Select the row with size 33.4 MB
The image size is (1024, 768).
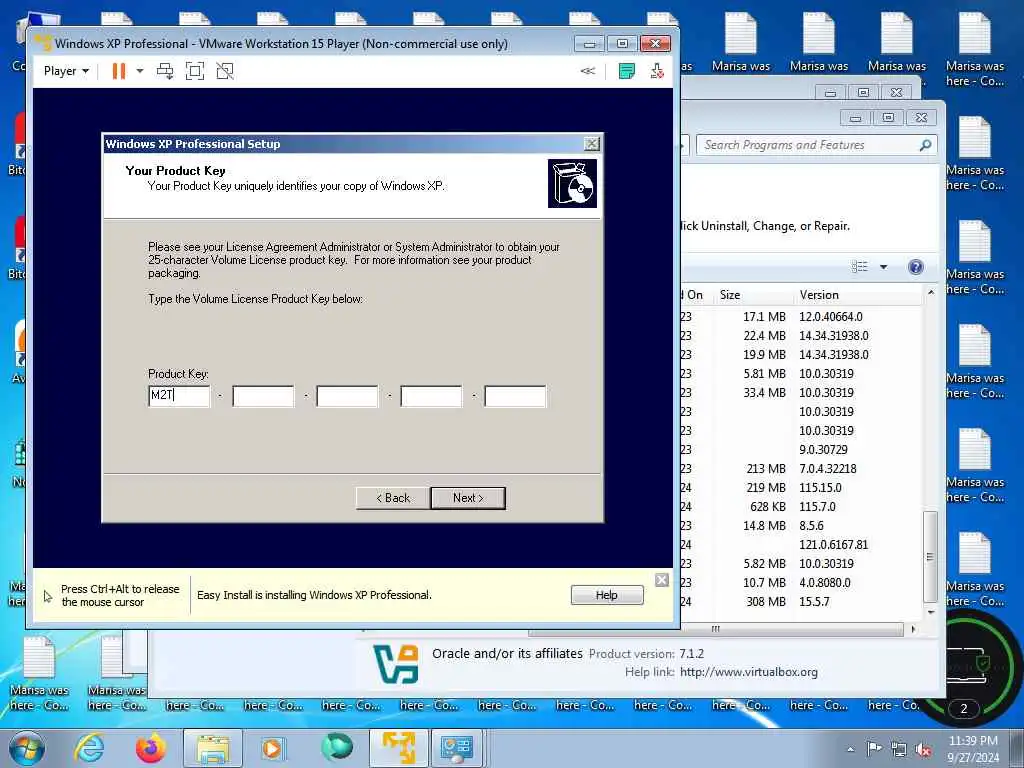(801, 392)
